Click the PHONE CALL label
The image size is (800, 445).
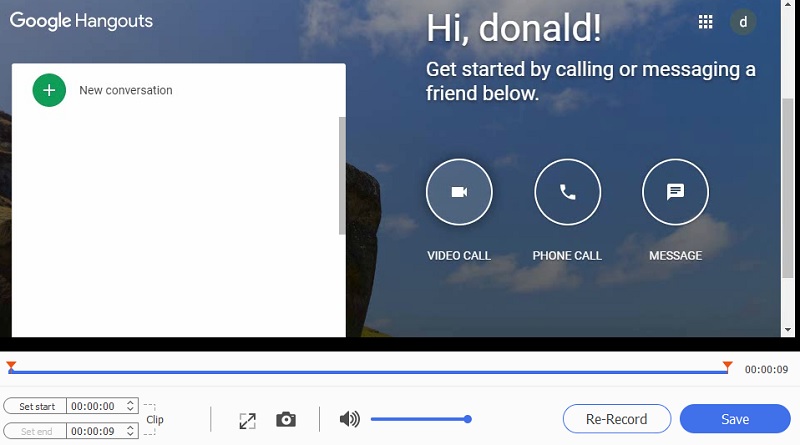tap(567, 256)
